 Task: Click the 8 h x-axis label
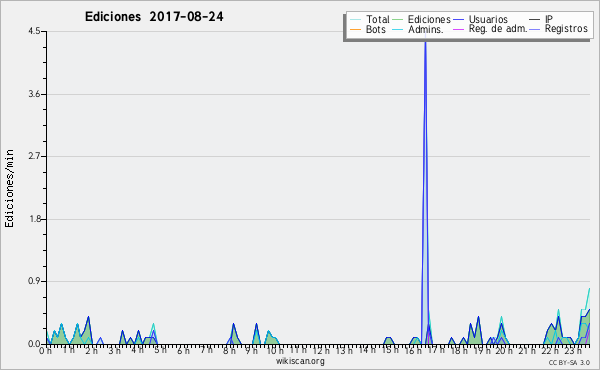pyautogui.click(x=229, y=350)
